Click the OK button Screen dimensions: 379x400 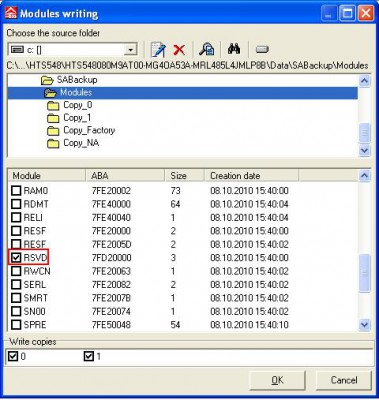coord(277,380)
